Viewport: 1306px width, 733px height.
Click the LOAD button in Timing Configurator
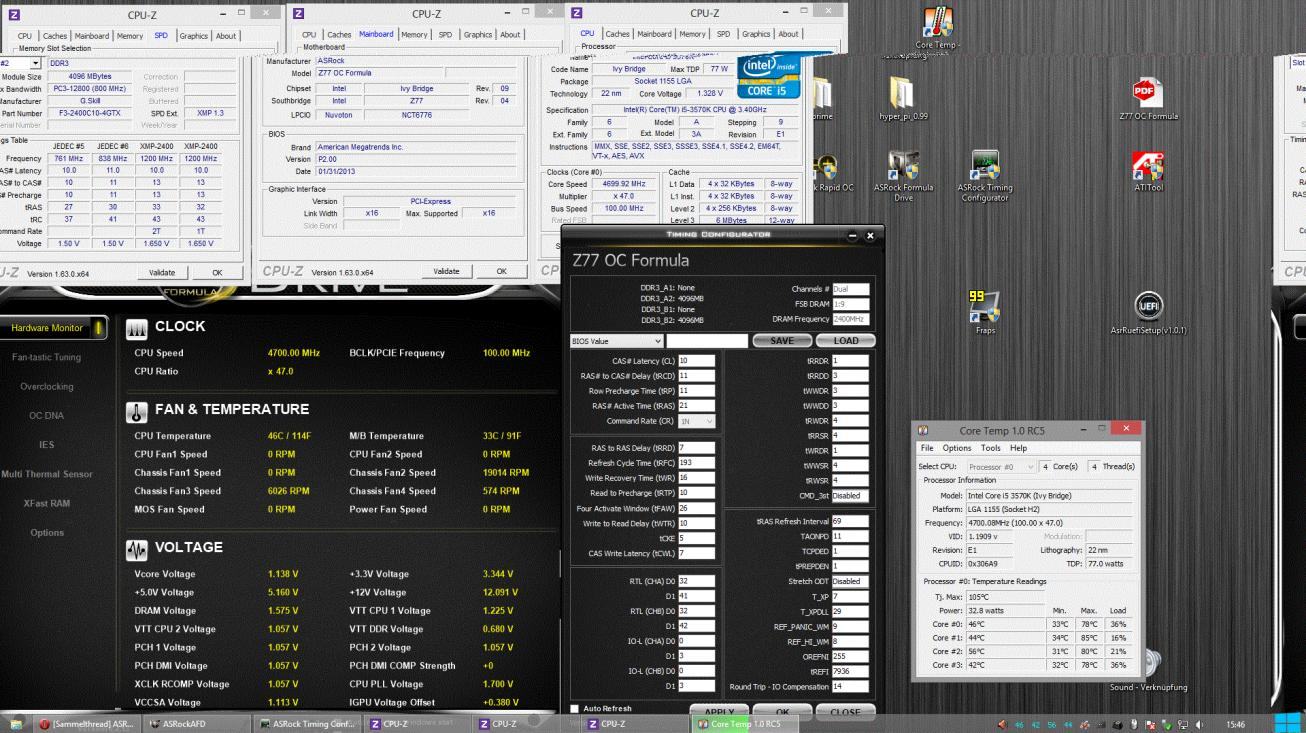click(845, 341)
